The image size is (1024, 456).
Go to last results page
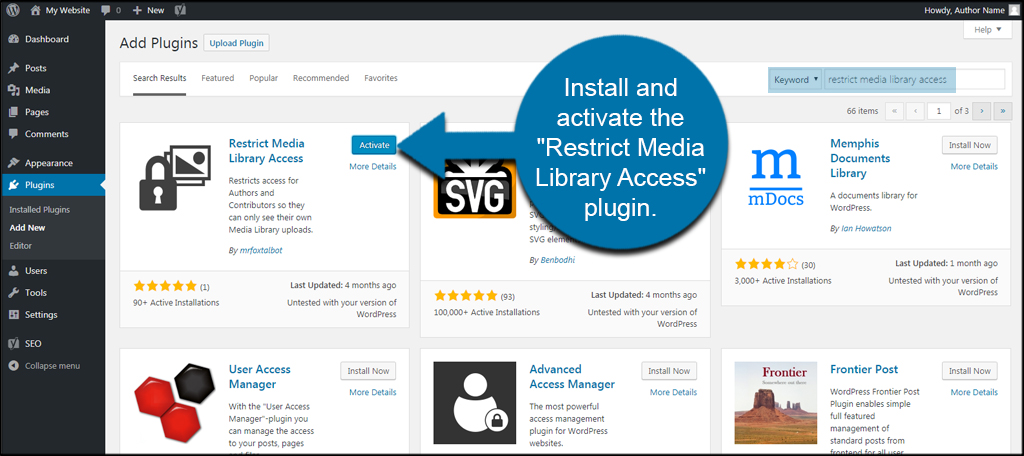point(1003,111)
